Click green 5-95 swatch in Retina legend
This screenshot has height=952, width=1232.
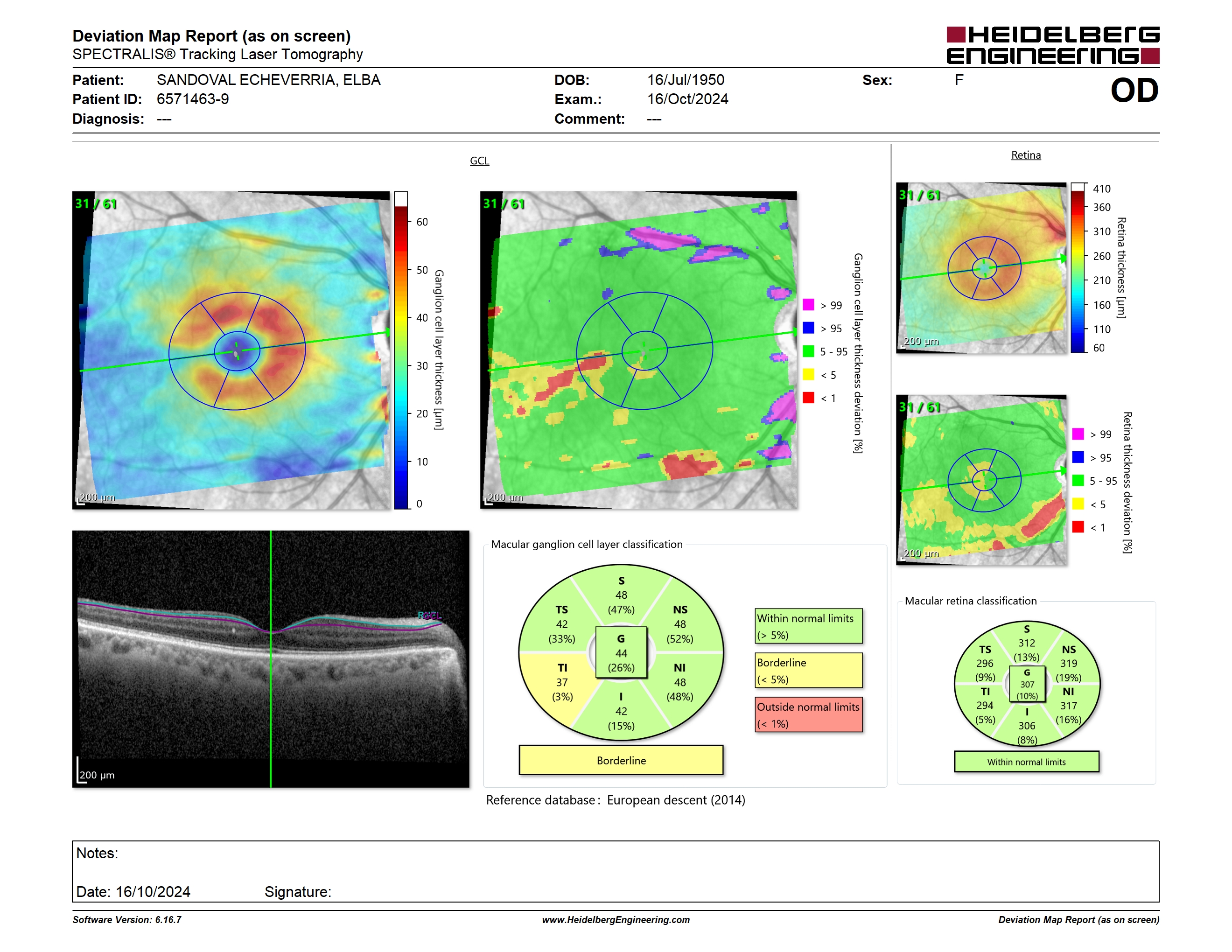tap(1078, 481)
